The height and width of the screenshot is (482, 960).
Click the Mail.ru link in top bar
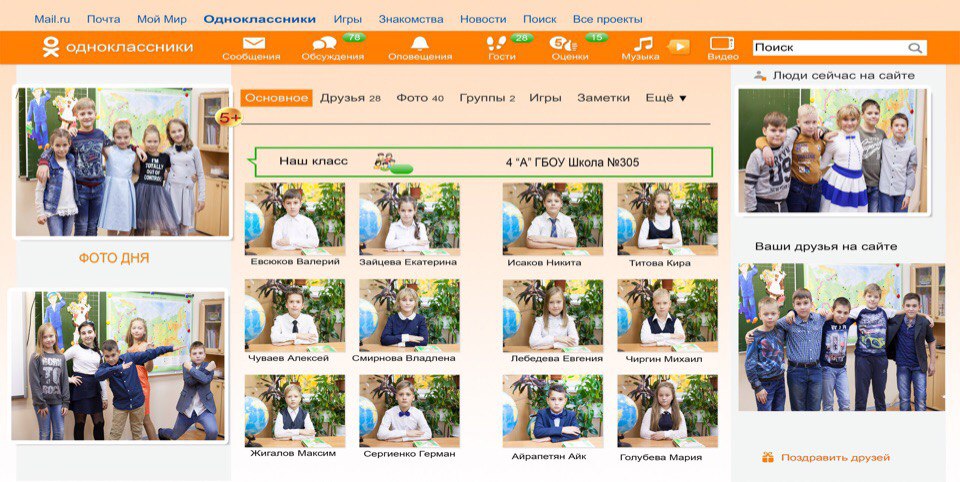[52, 19]
